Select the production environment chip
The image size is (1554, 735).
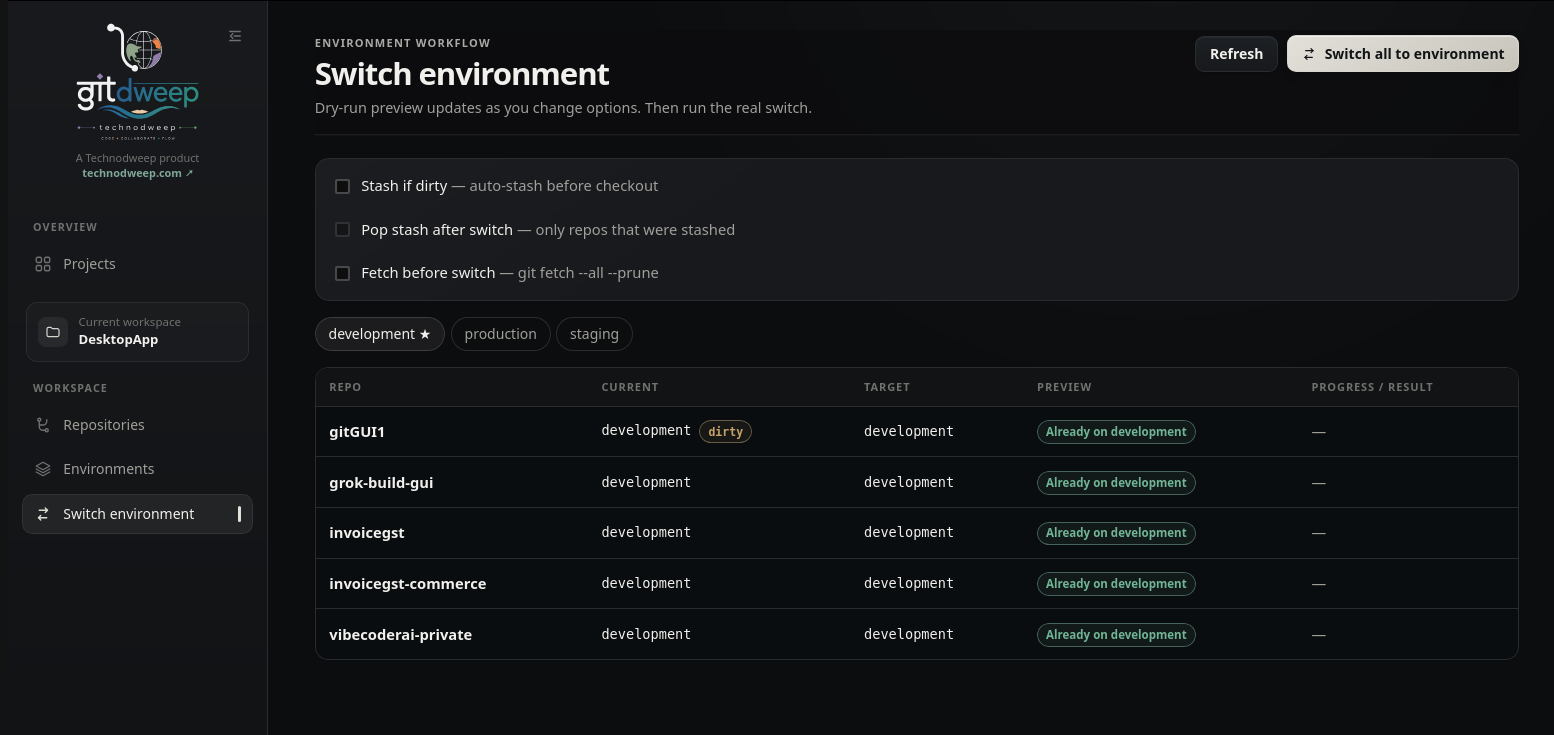501,334
